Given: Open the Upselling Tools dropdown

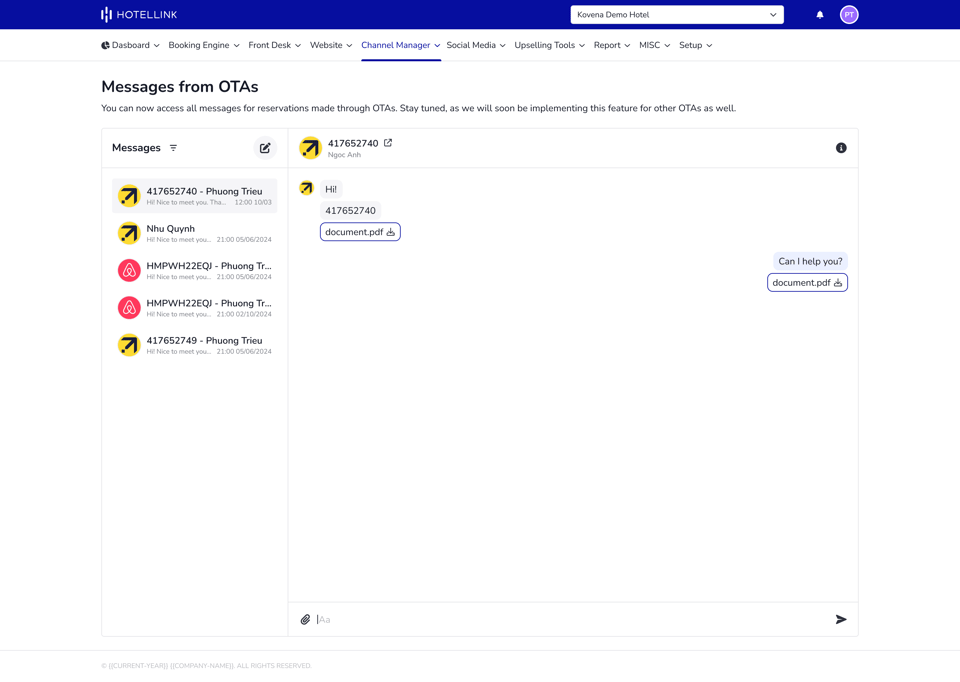Looking at the screenshot, I should tap(549, 45).
